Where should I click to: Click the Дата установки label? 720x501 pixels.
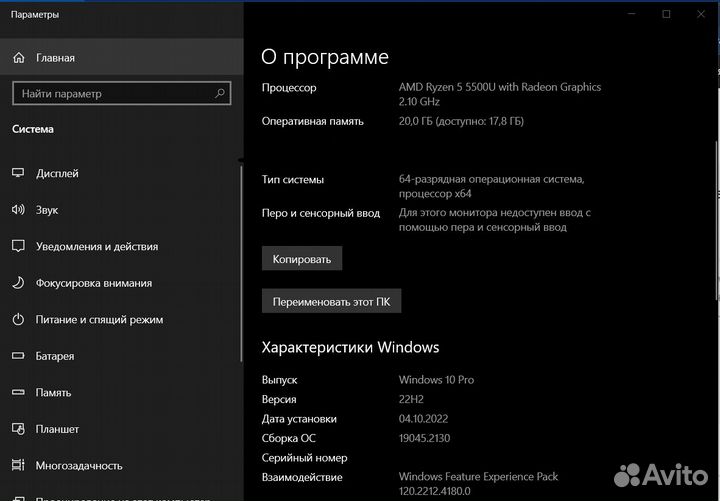(x=299, y=419)
